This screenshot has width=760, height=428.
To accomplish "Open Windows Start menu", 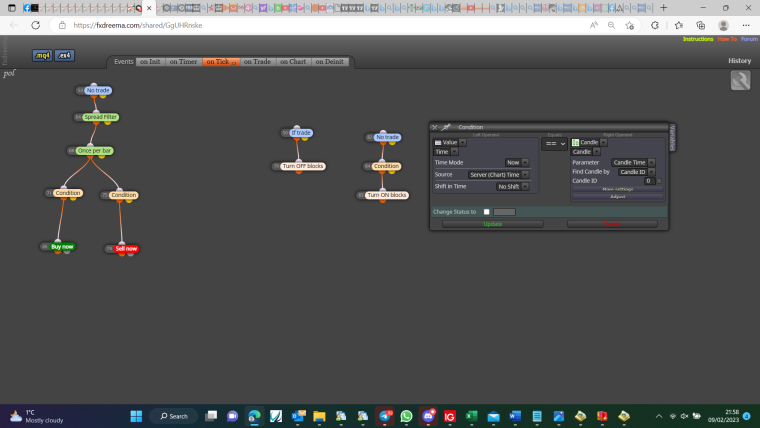I will click(x=136, y=416).
